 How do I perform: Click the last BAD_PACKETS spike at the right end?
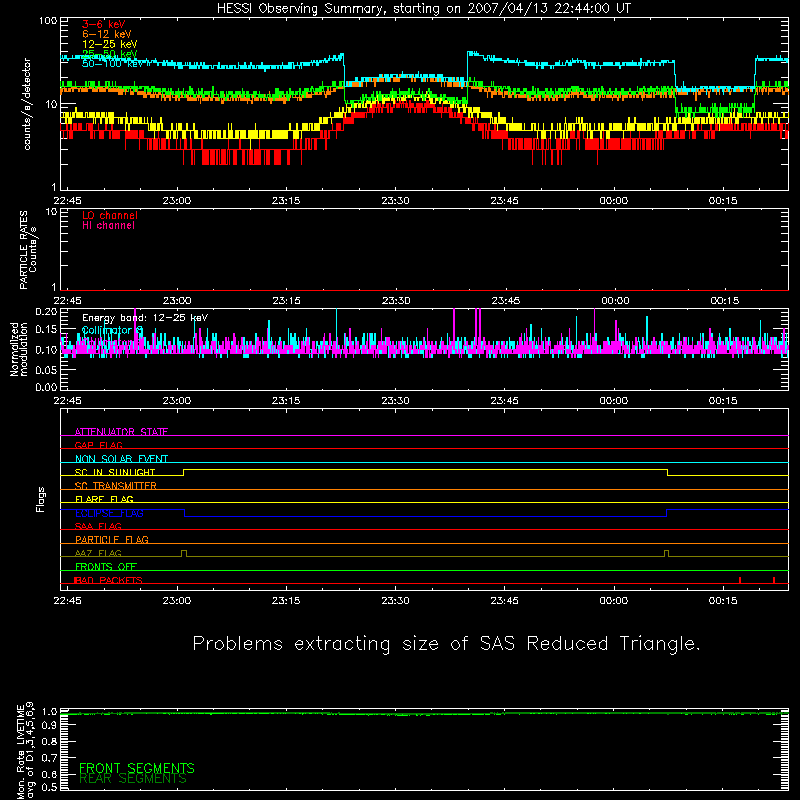(x=774, y=580)
